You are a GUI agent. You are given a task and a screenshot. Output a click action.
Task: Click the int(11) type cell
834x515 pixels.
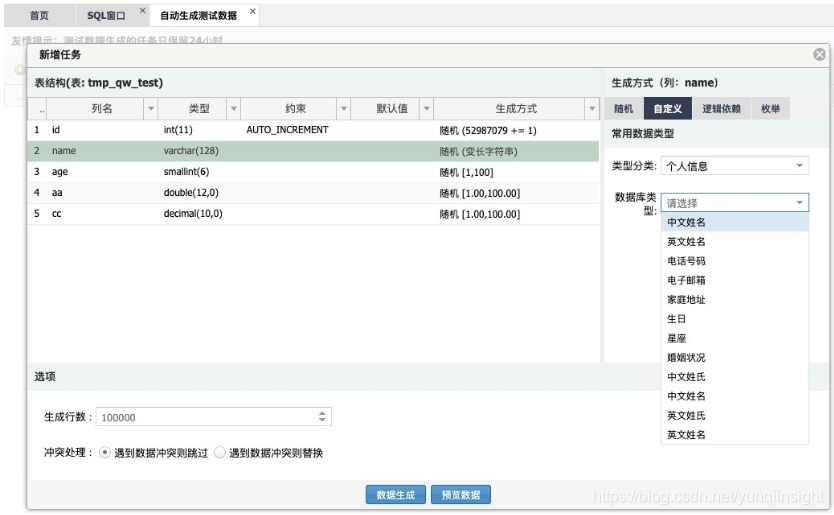178,130
